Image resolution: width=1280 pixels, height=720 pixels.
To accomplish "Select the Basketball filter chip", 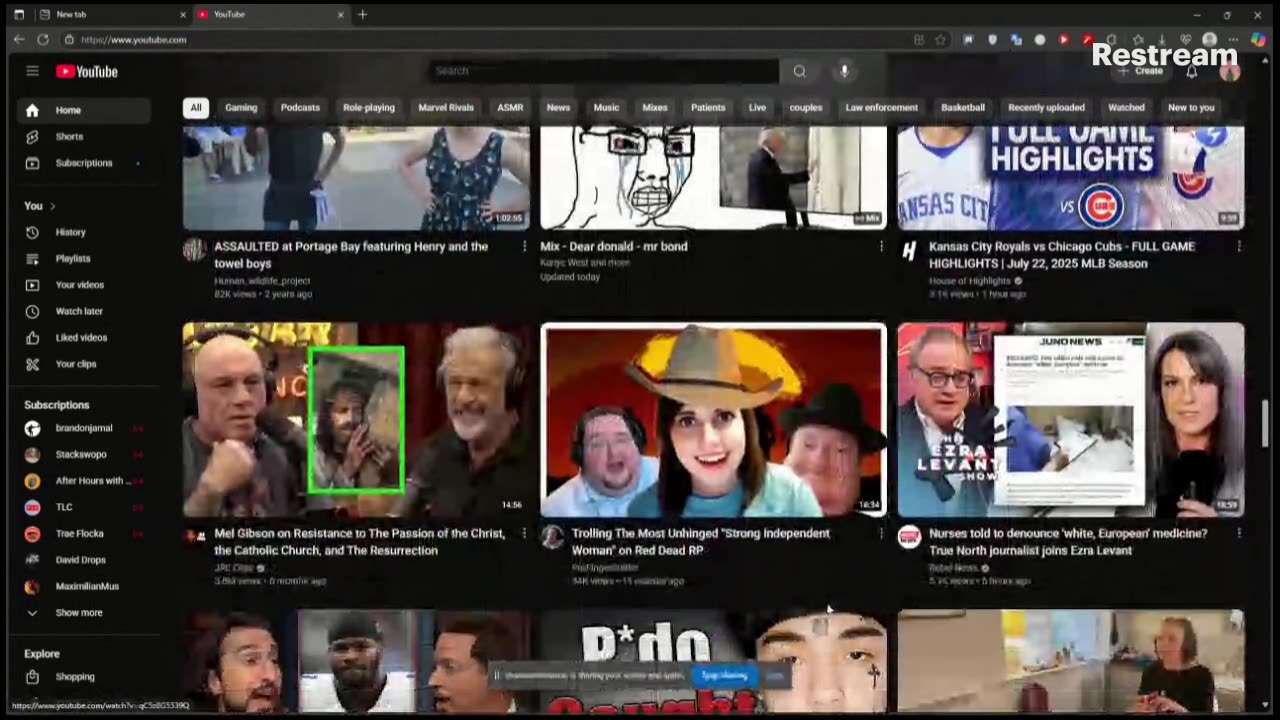I will tap(963, 108).
